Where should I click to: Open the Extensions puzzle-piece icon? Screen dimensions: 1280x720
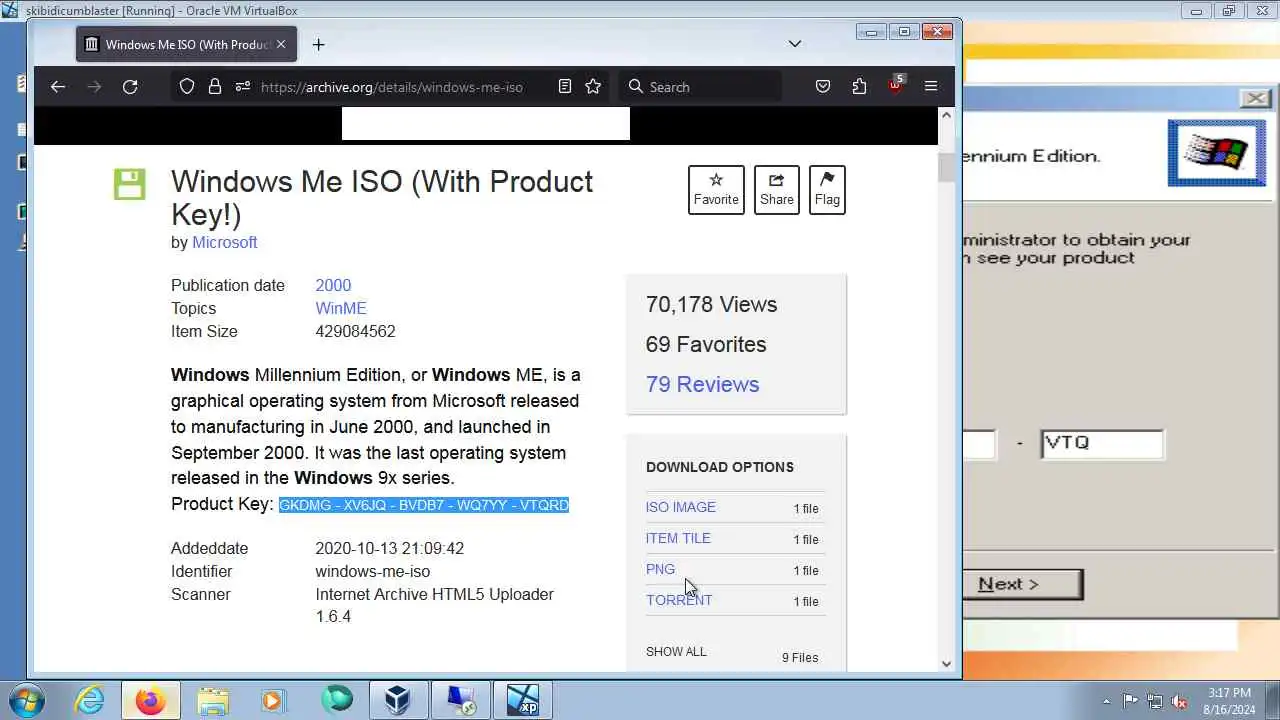tap(859, 87)
